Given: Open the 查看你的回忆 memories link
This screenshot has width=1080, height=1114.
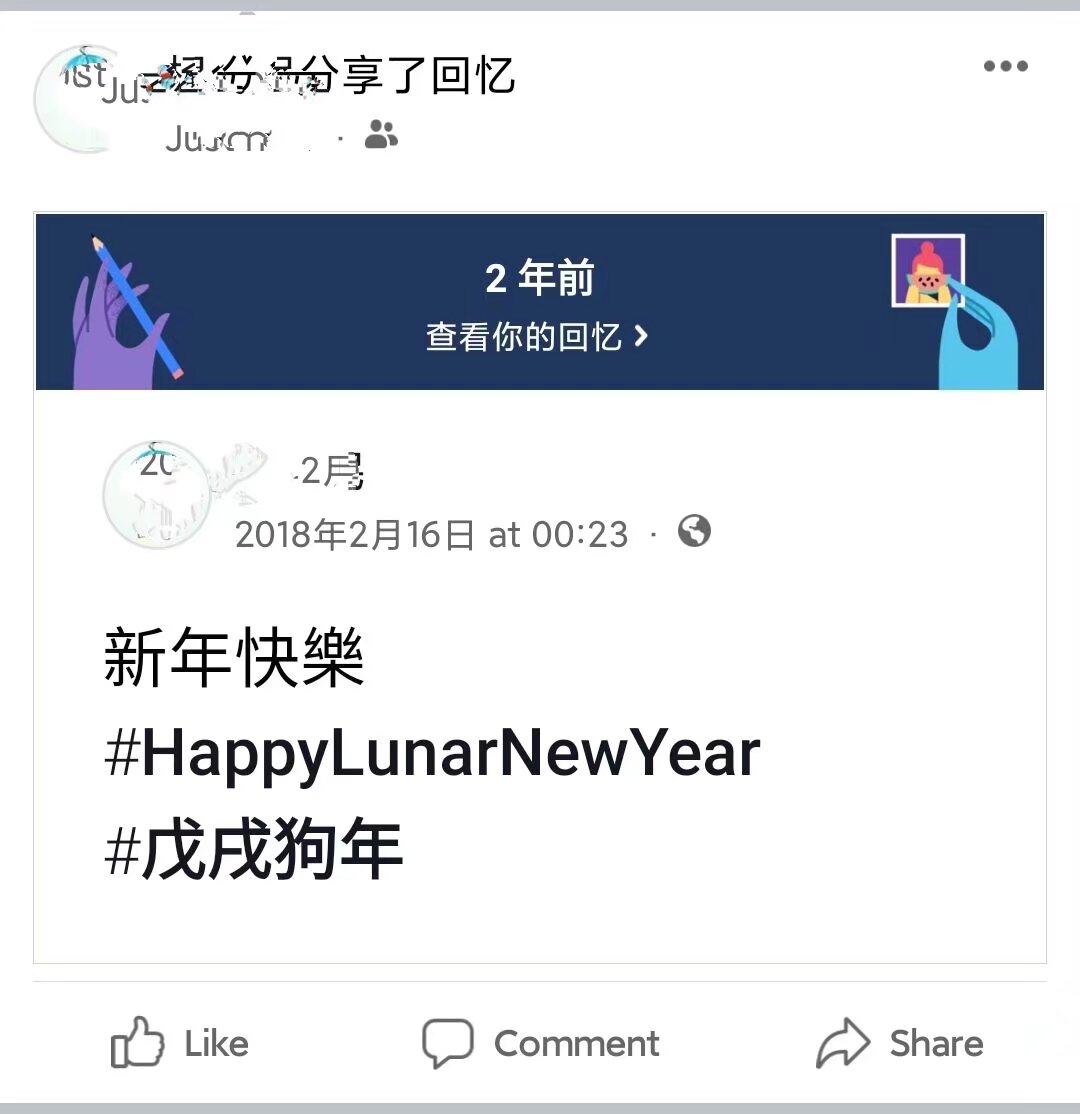Looking at the screenshot, I should pyautogui.click(x=536, y=337).
